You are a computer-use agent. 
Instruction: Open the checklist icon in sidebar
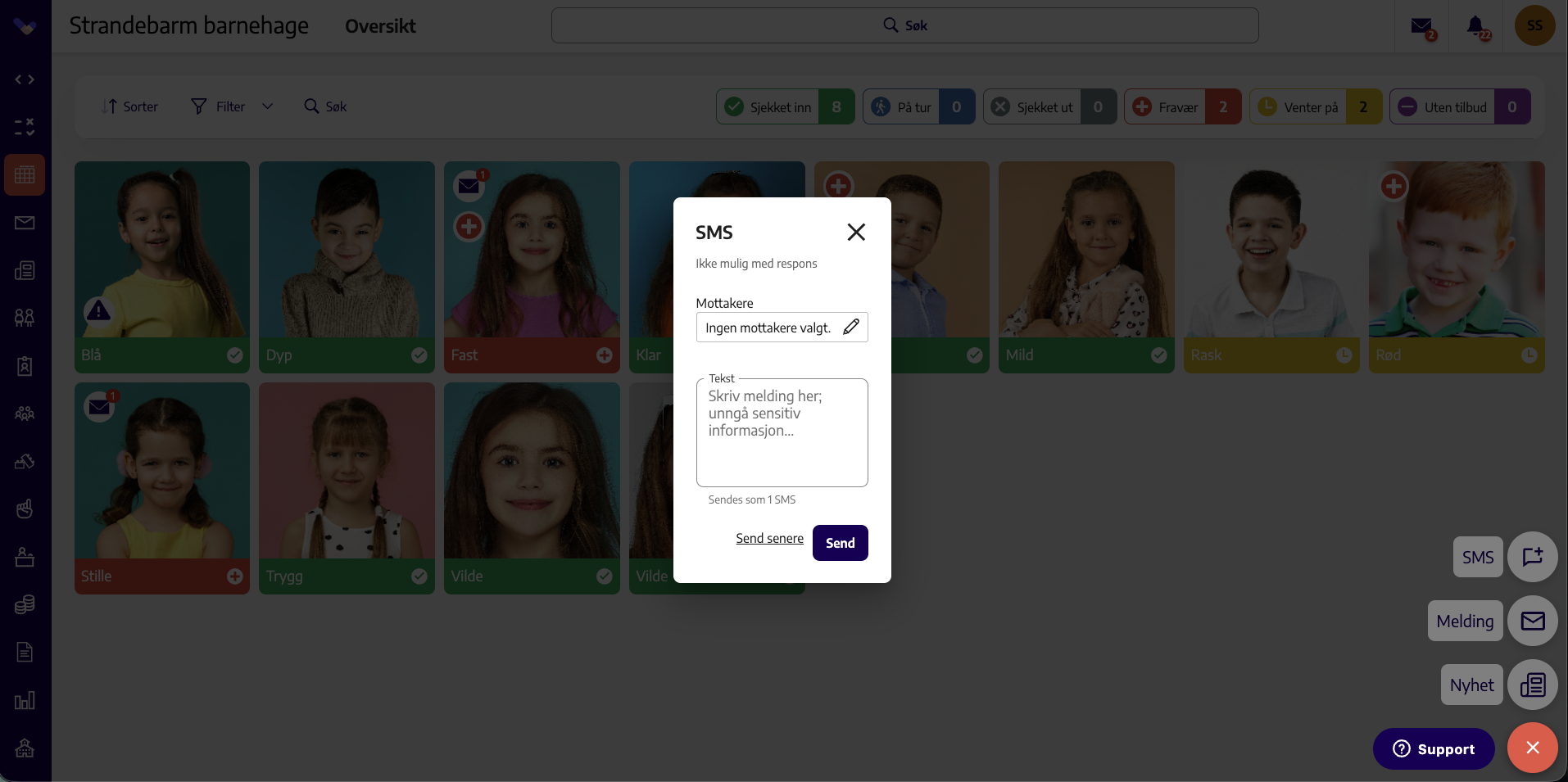[x=25, y=127]
